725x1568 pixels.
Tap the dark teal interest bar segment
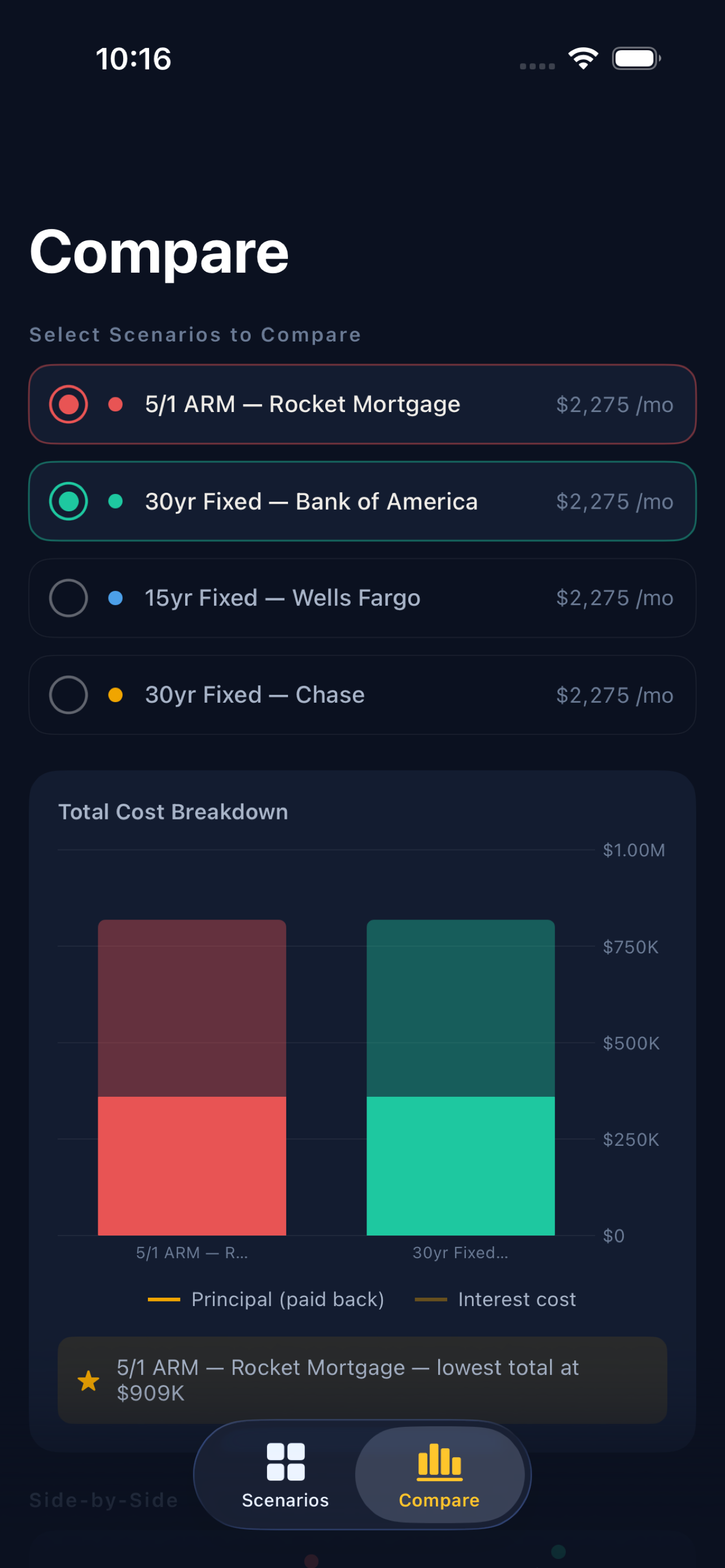pyautogui.click(x=460, y=1008)
